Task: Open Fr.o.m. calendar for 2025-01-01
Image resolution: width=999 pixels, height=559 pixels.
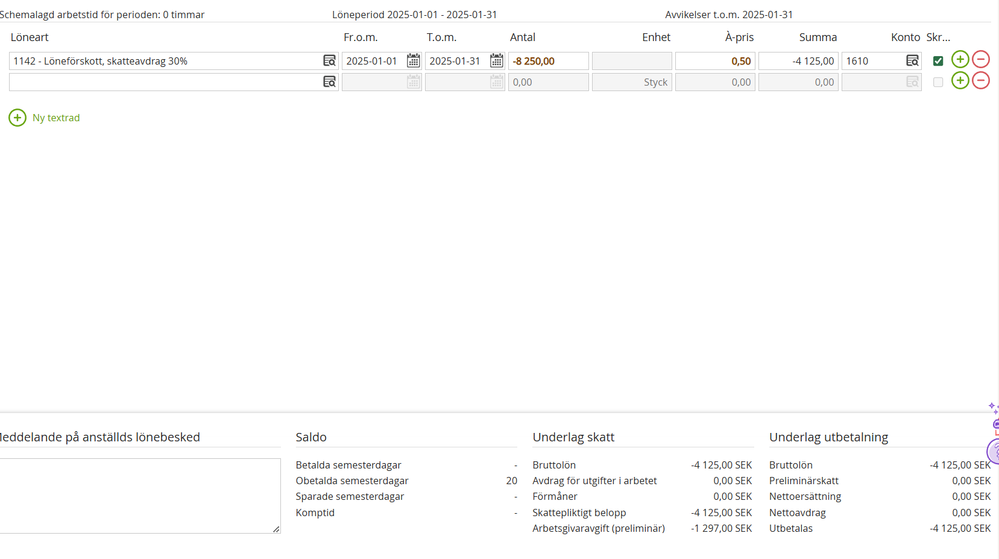Action: tap(413, 61)
